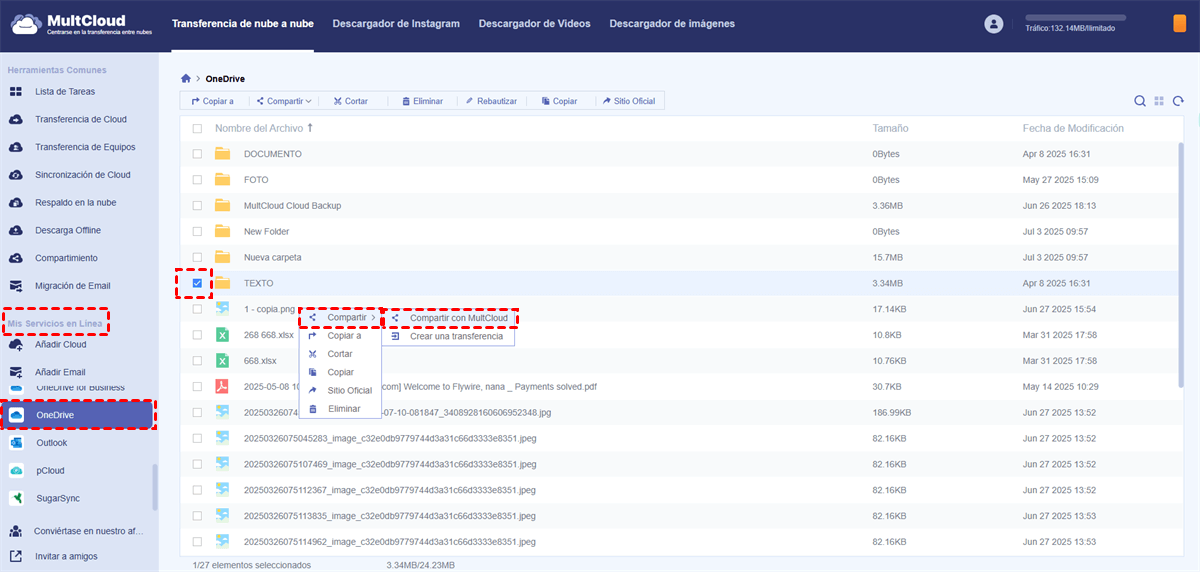Screen dimensions: 1200x572
Task: Click the home icon in breadcrumb
Action: [186, 79]
